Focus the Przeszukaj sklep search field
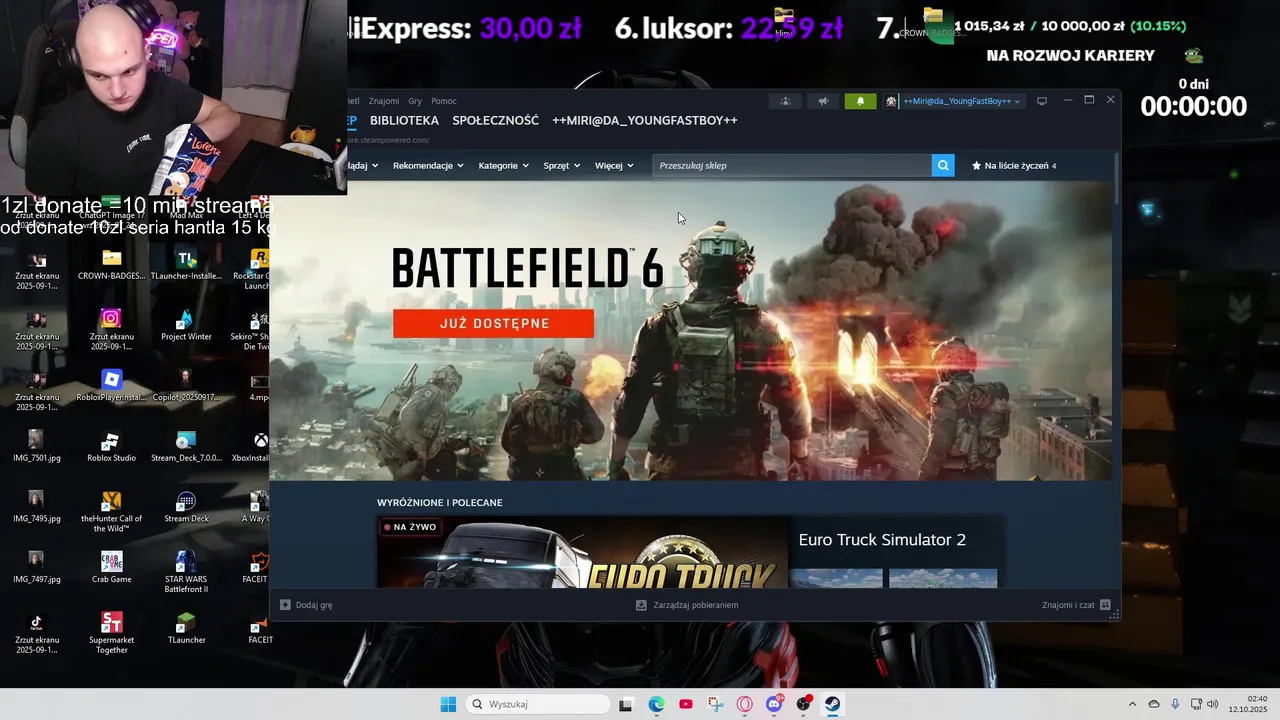The image size is (1280, 720). pos(792,165)
